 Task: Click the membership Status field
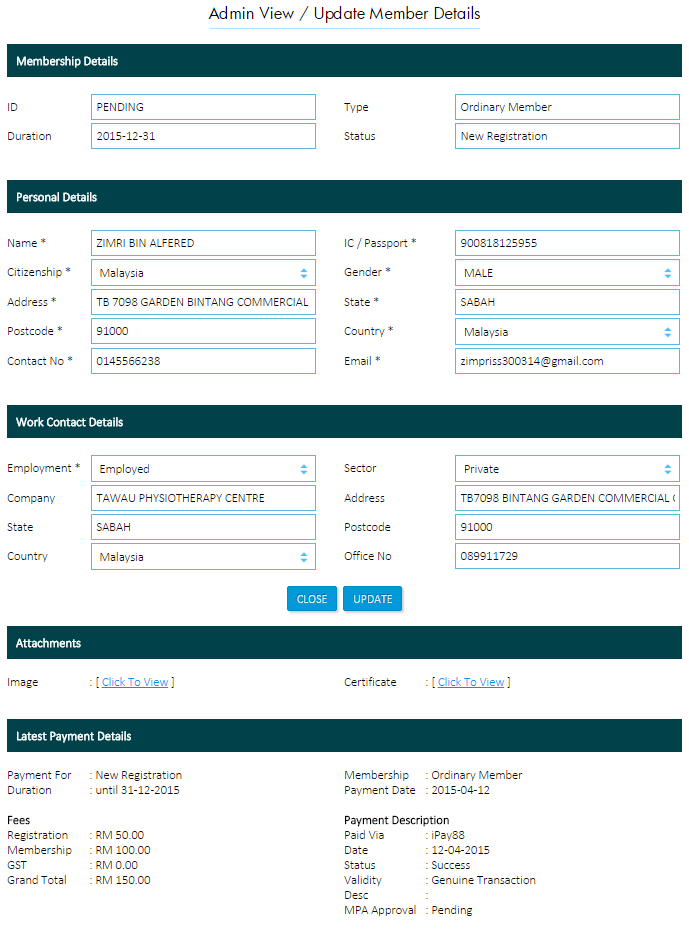567,136
